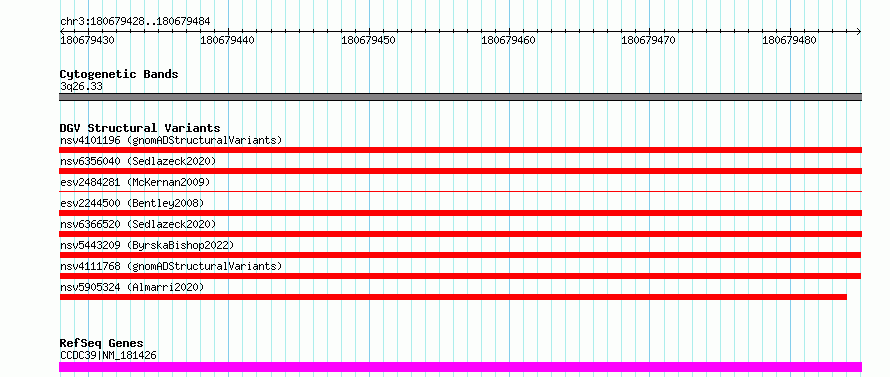
Task: Click ruler position 180679440
Action: pyautogui.click(x=228, y=40)
